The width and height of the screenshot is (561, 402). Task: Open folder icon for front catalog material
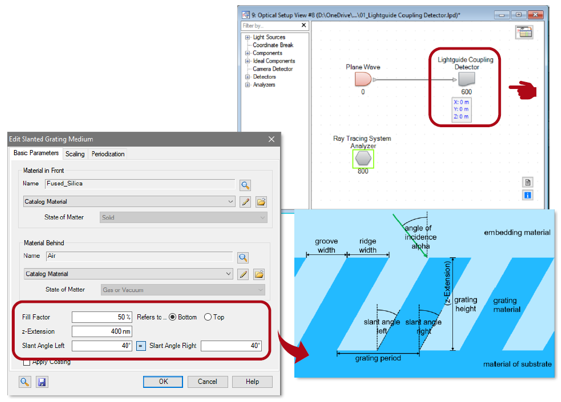pyautogui.click(x=261, y=202)
